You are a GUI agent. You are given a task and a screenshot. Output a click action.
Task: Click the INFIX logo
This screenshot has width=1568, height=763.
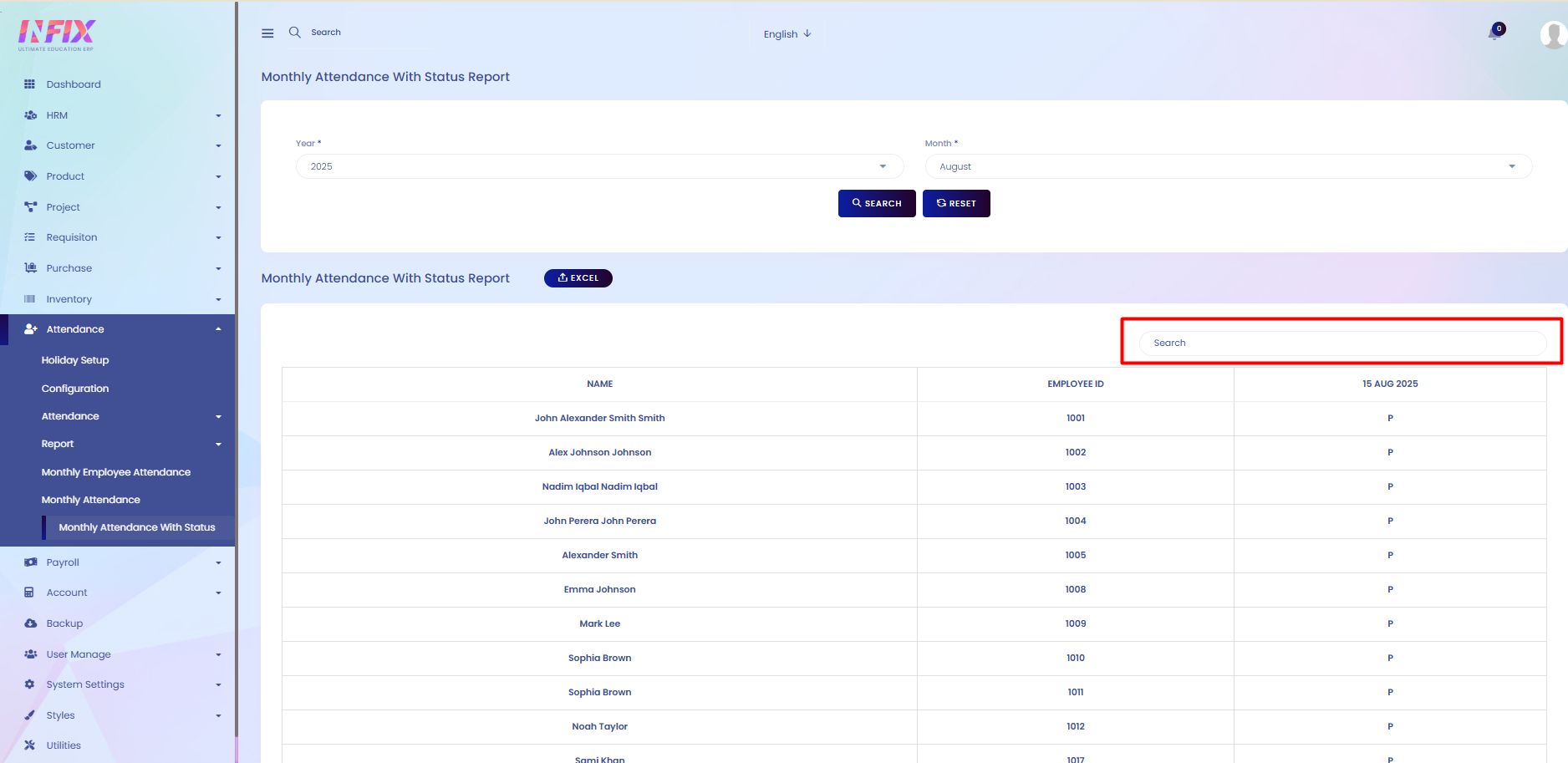(x=57, y=35)
